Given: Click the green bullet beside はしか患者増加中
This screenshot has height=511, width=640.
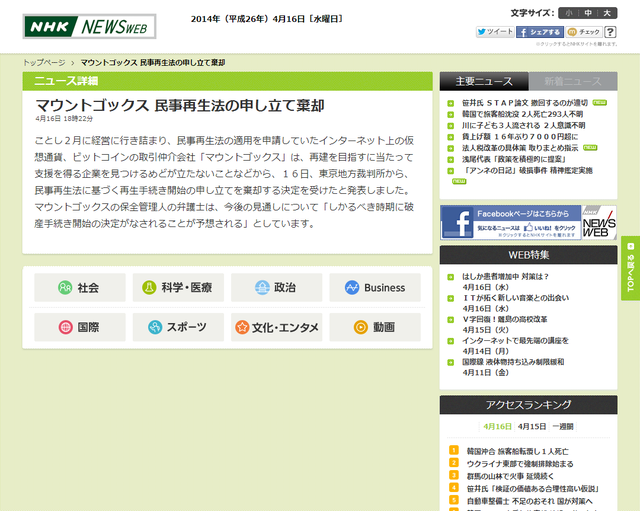Looking at the screenshot, I should click(x=451, y=277).
